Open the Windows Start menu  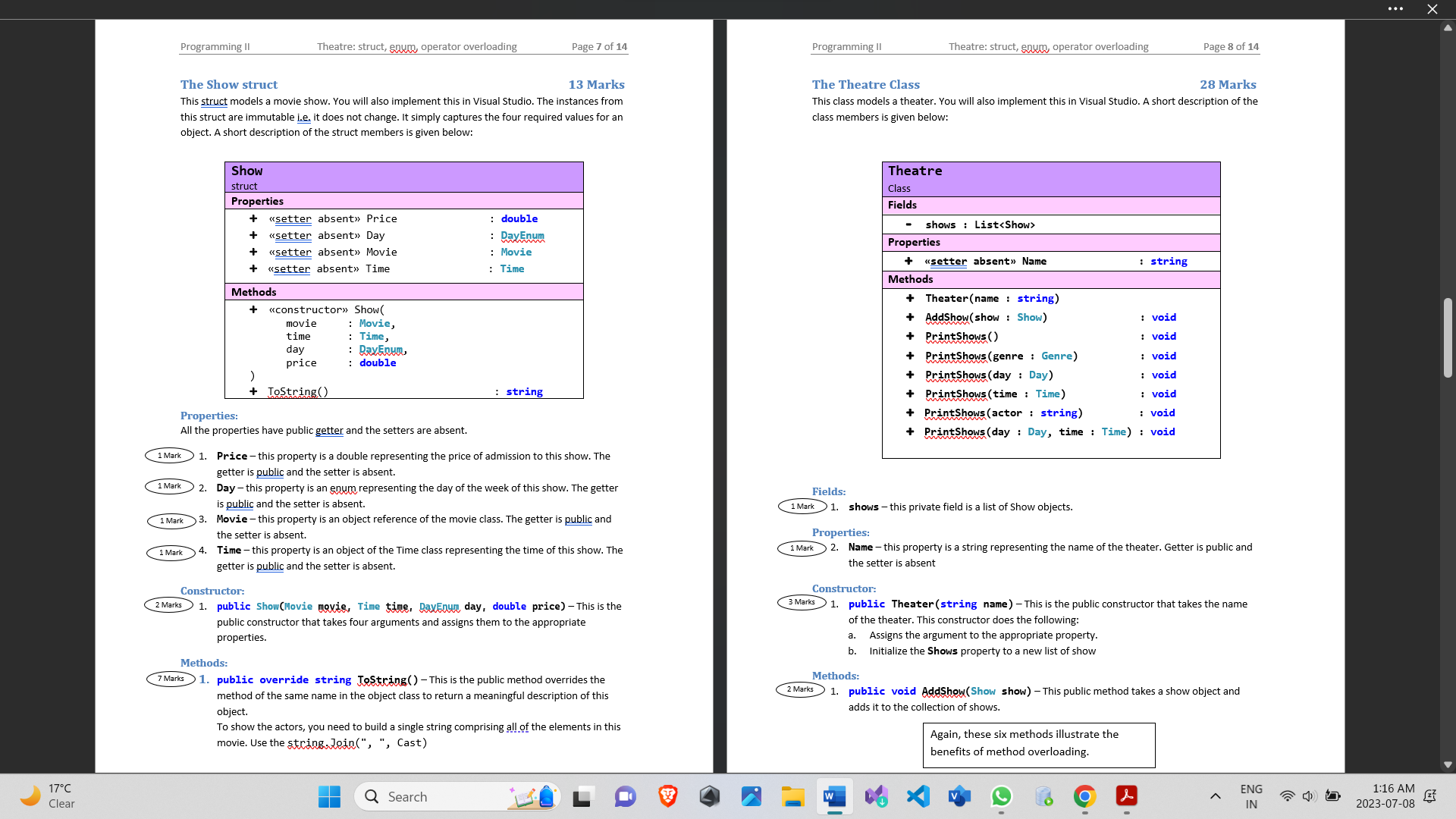pyautogui.click(x=329, y=796)
